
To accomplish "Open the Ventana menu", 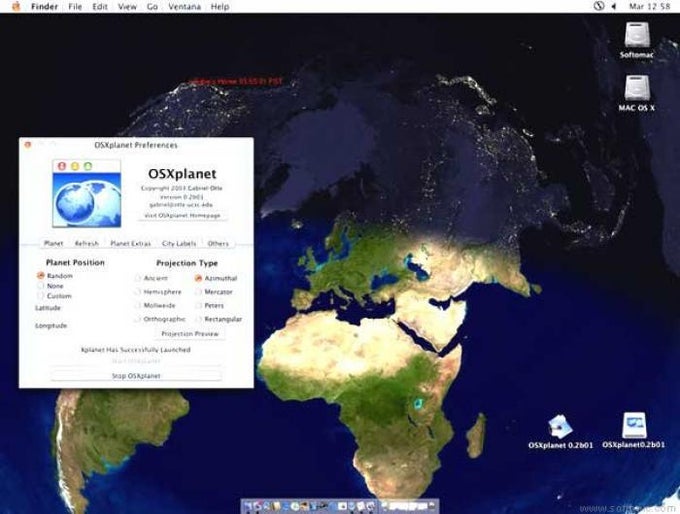I will [184, 7].
